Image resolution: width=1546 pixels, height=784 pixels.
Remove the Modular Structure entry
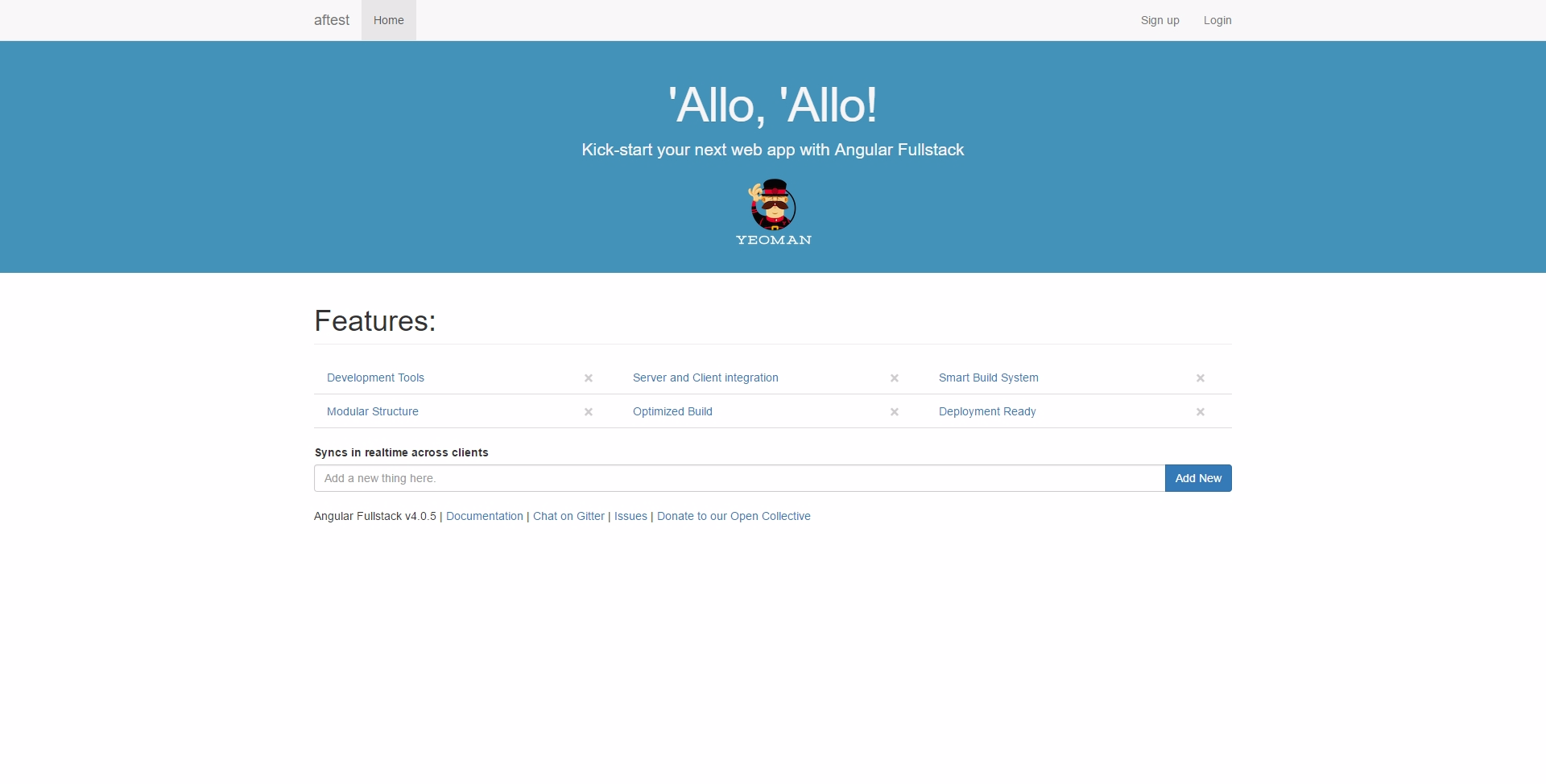(x=589, y=411)
